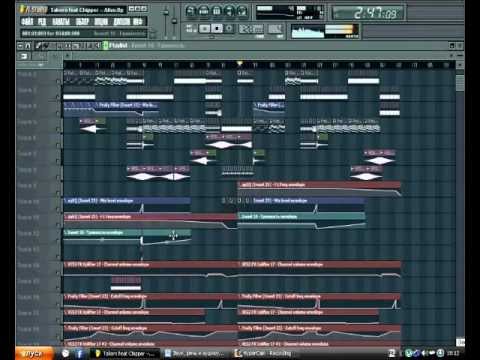Image resolution: width=480 pixels, height=360 pixels.
Task: Open the FILE menu
Action: click(27, 22)
